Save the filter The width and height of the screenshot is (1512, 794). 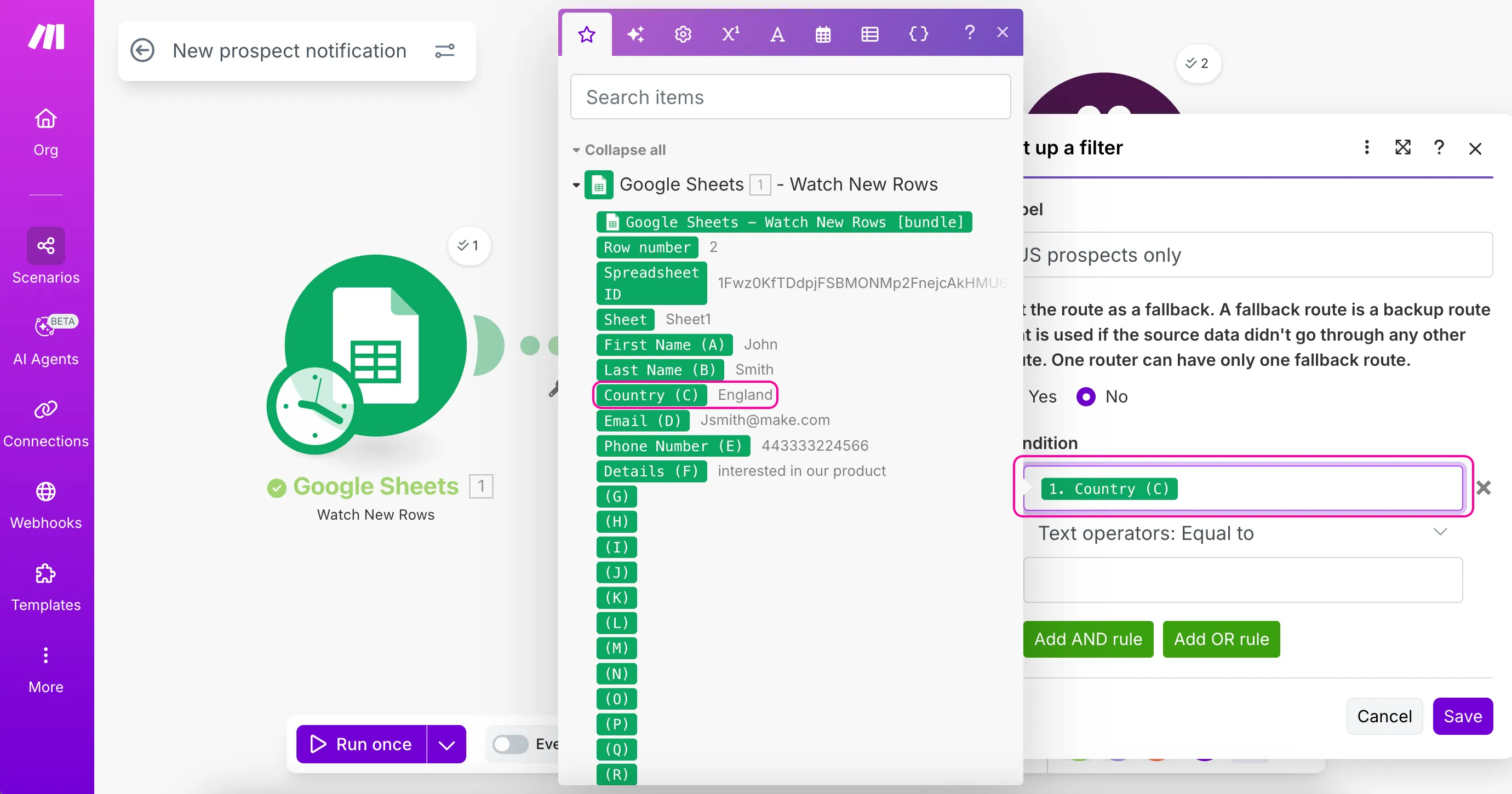1463,716
